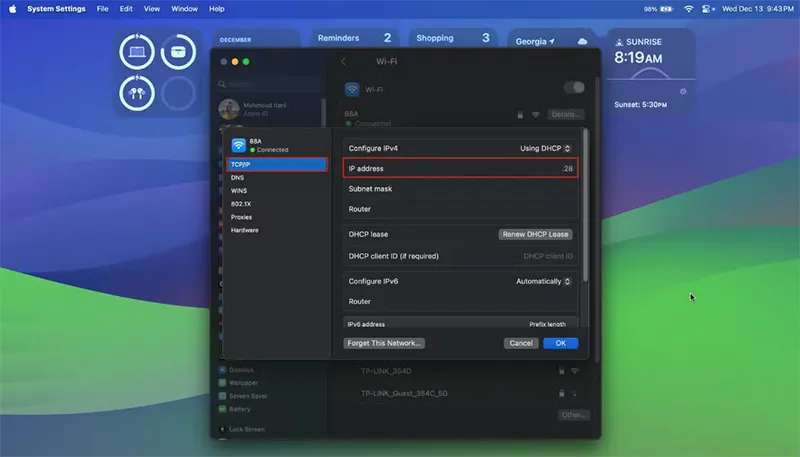Click the lock icon beside TP-LINK_Guest_354C_5G
The height and width of the screenshot is (457, 800).
tap(561, 393)
